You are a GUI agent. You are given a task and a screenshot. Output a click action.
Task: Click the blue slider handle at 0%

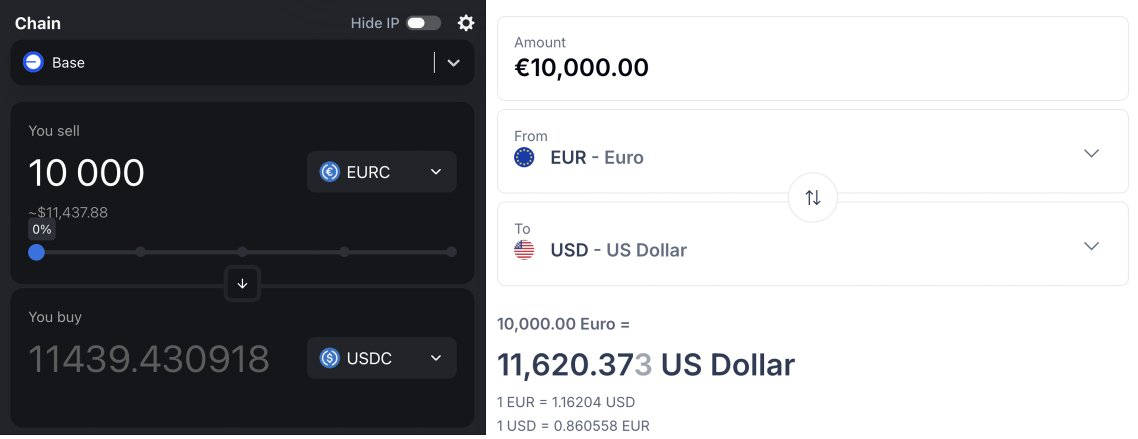point(36,252)
